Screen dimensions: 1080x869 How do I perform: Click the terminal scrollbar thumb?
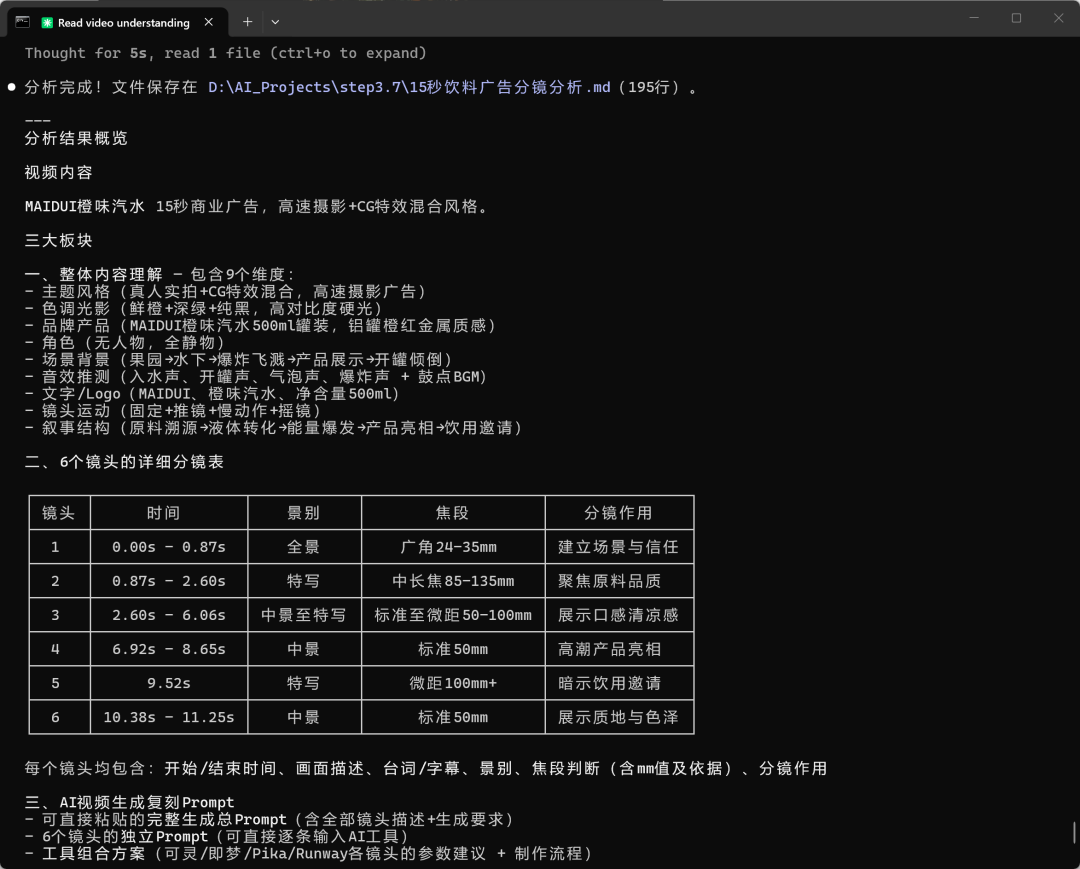click(x=1074, y=832)
